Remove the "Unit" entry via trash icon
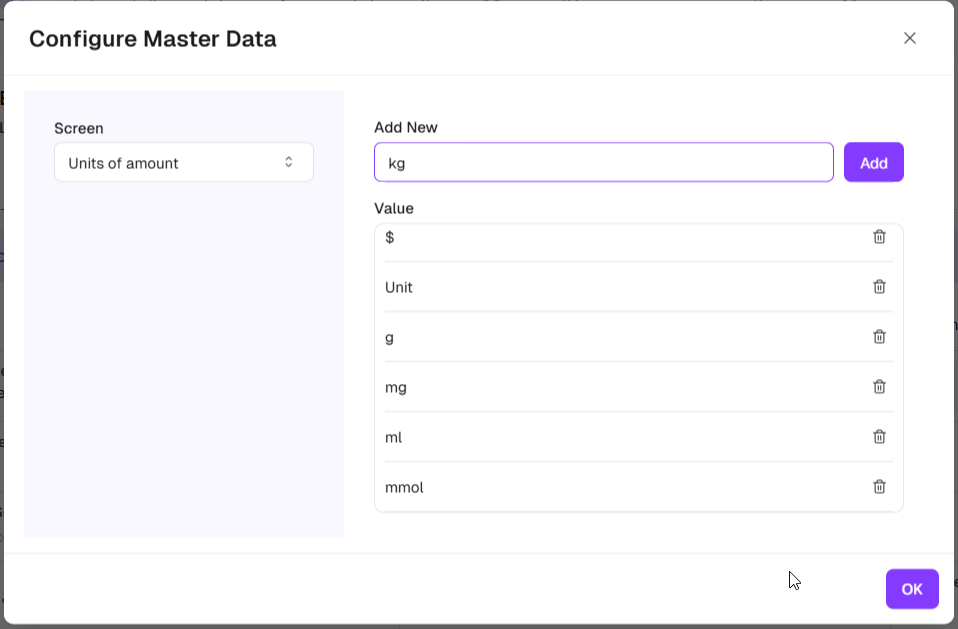The height and width of the screenshot is (629, 958). pos(879,287)
